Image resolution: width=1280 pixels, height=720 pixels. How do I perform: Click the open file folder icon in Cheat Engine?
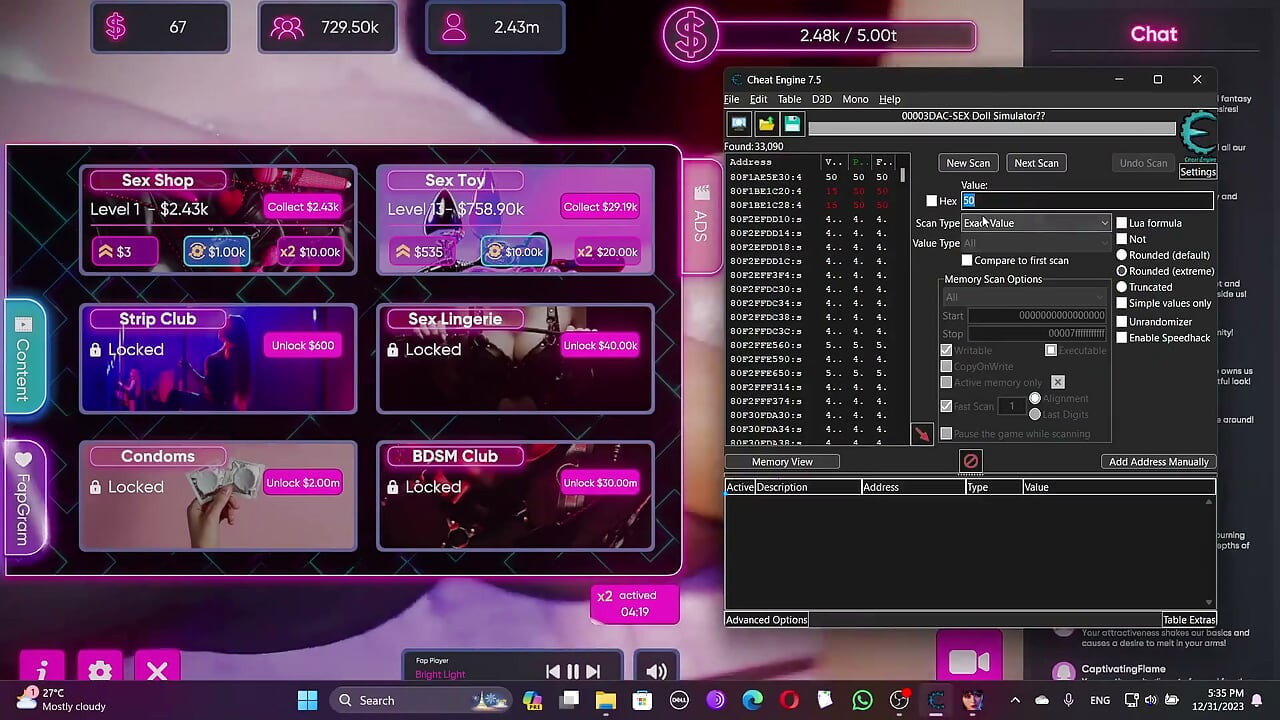click(x=766, y=124)
